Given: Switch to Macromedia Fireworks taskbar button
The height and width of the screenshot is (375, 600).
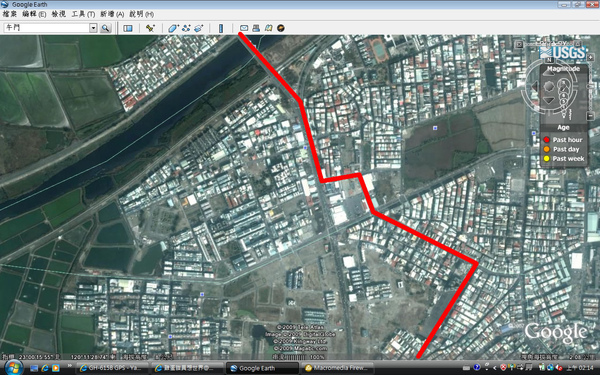Looking at the screenshot, I should 338,368.
